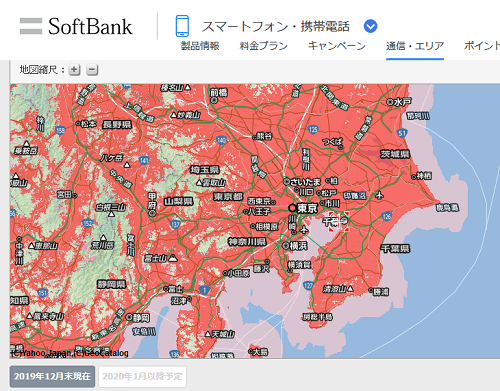Screen dimensions: 500x391
Task: Open the 製品情報 menu
Action: [200, 46]
